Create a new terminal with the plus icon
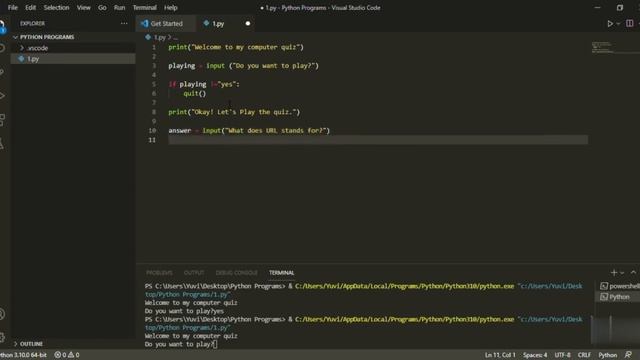The image size is (640, 360). (x=613, y=272)
